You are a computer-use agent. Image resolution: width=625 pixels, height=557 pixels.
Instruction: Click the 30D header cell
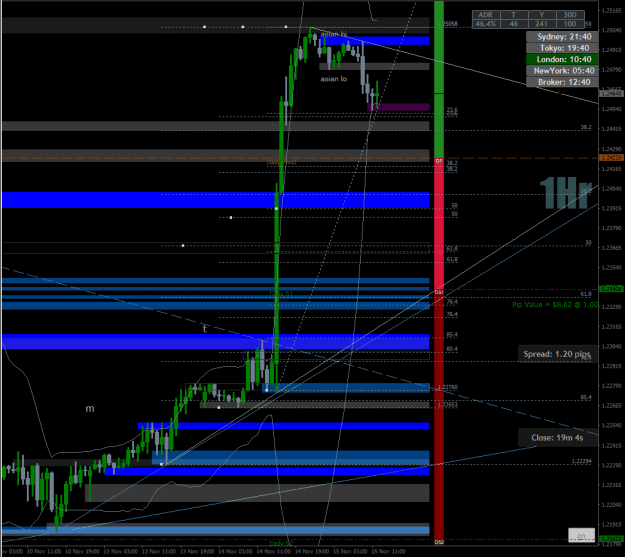pyautogui.click(x=570, y=15)
